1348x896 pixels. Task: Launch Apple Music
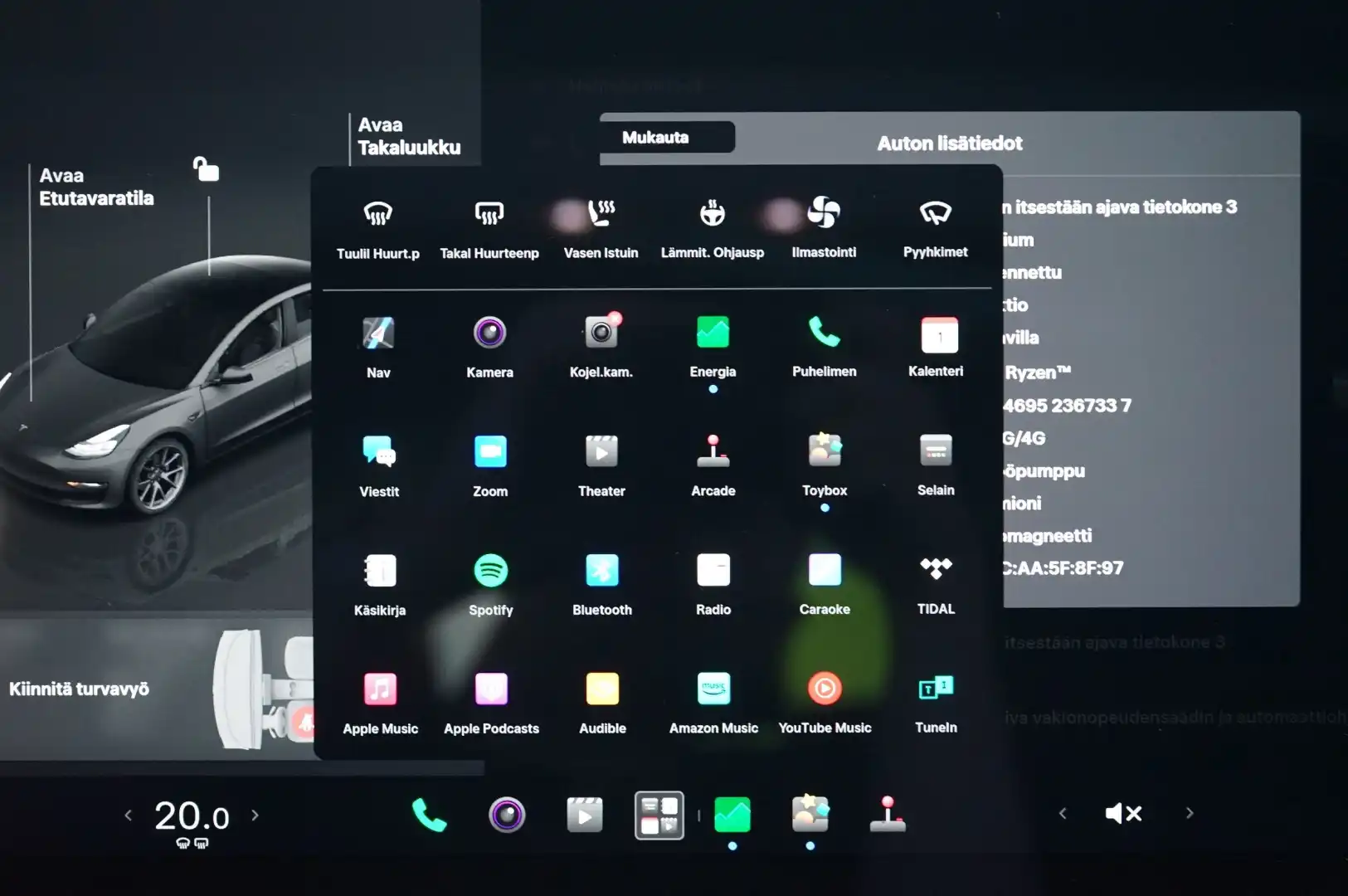tap(380, 704)
